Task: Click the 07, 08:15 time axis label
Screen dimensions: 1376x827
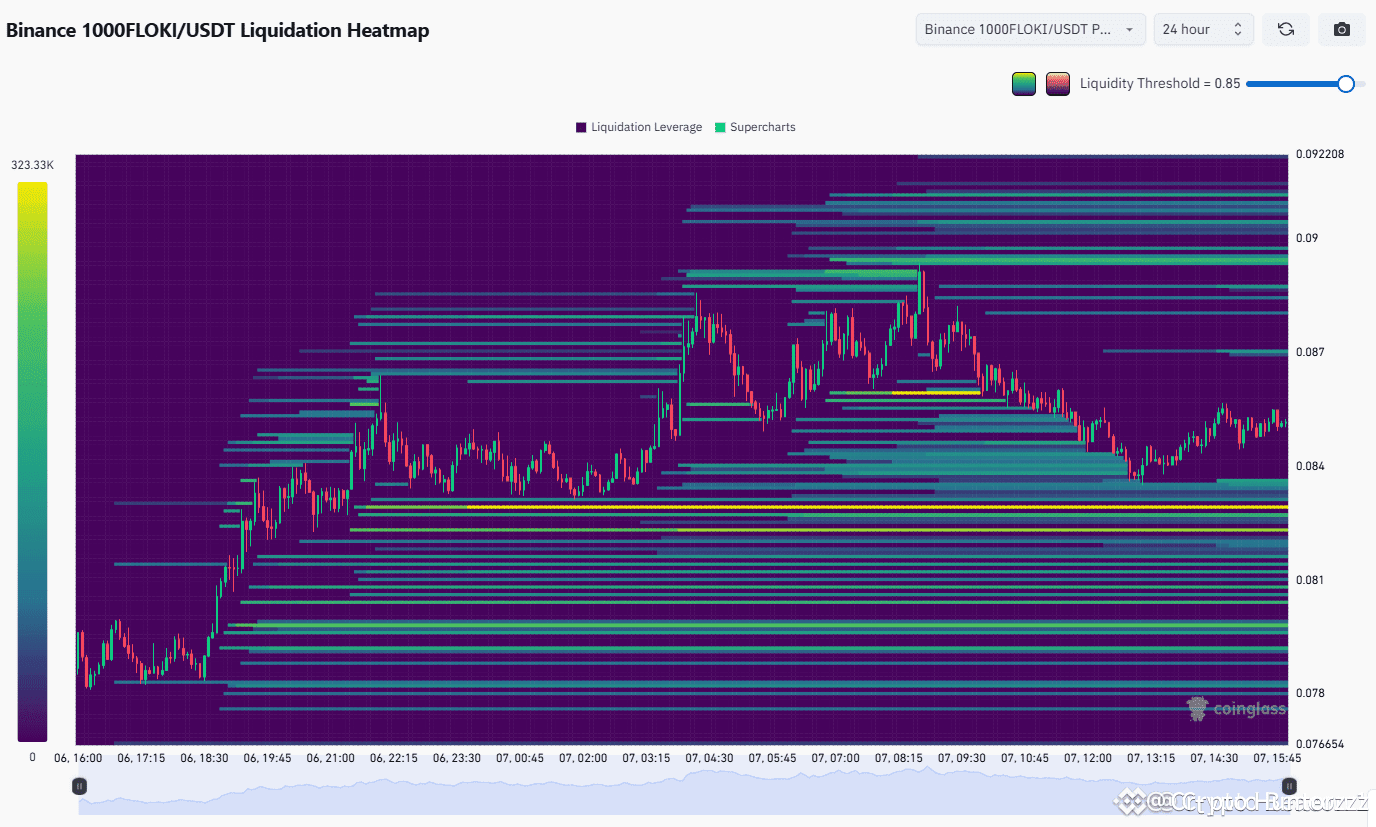Action: point(898,758)
